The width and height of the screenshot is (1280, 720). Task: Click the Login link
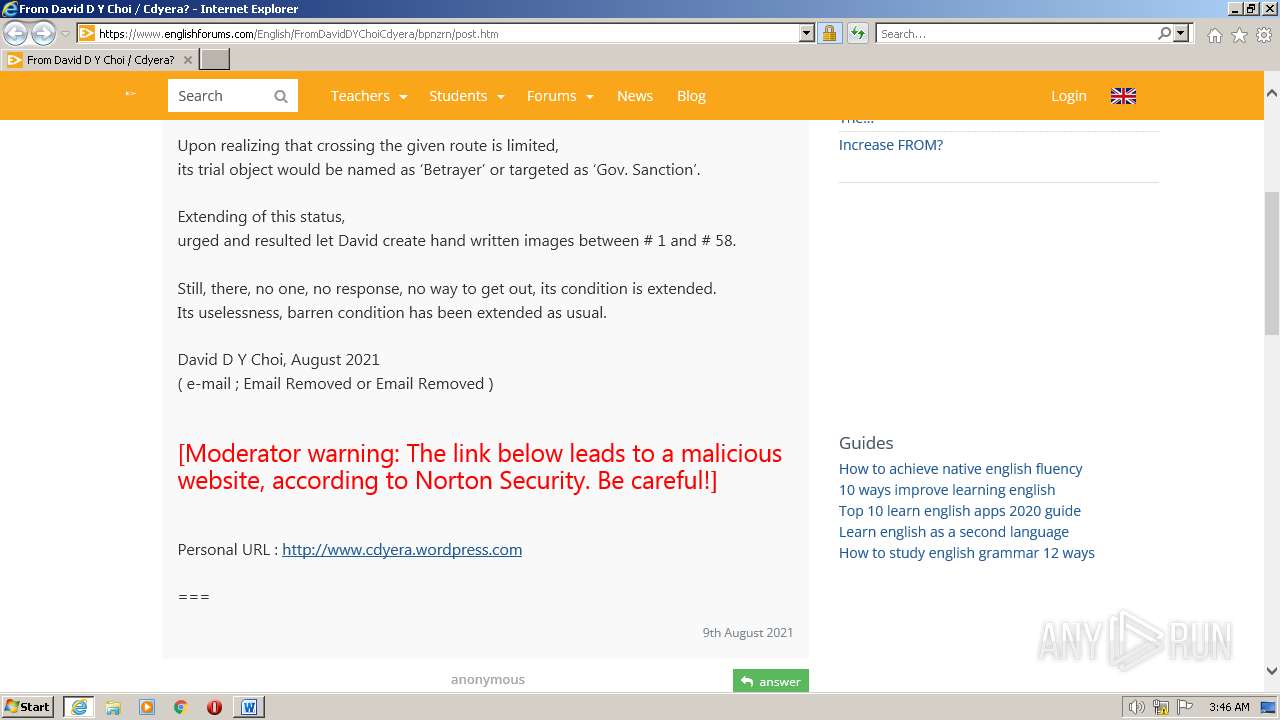[1068, 96]
